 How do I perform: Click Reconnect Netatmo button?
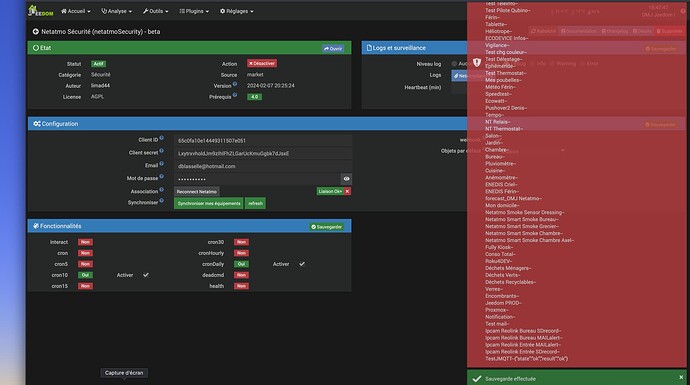[x=197, y=192]
